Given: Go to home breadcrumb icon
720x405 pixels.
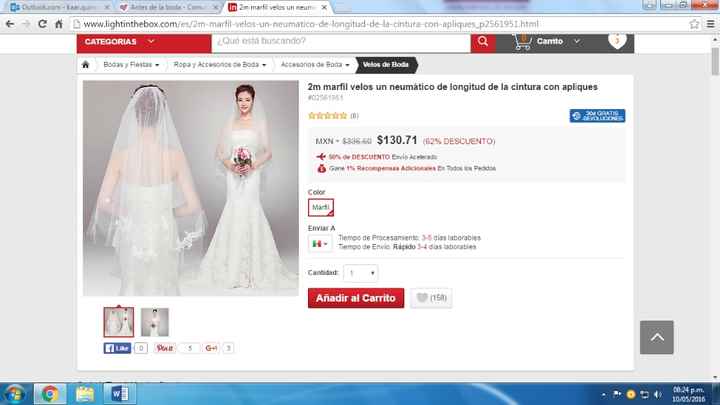Looking at the screenshot, I should (85, 65).
